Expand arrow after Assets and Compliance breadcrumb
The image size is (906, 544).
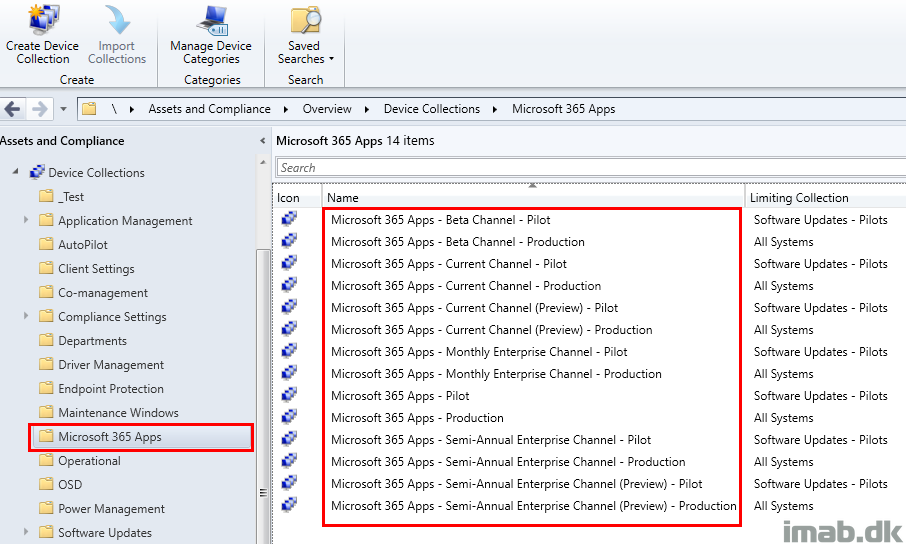tap(286, 109)
